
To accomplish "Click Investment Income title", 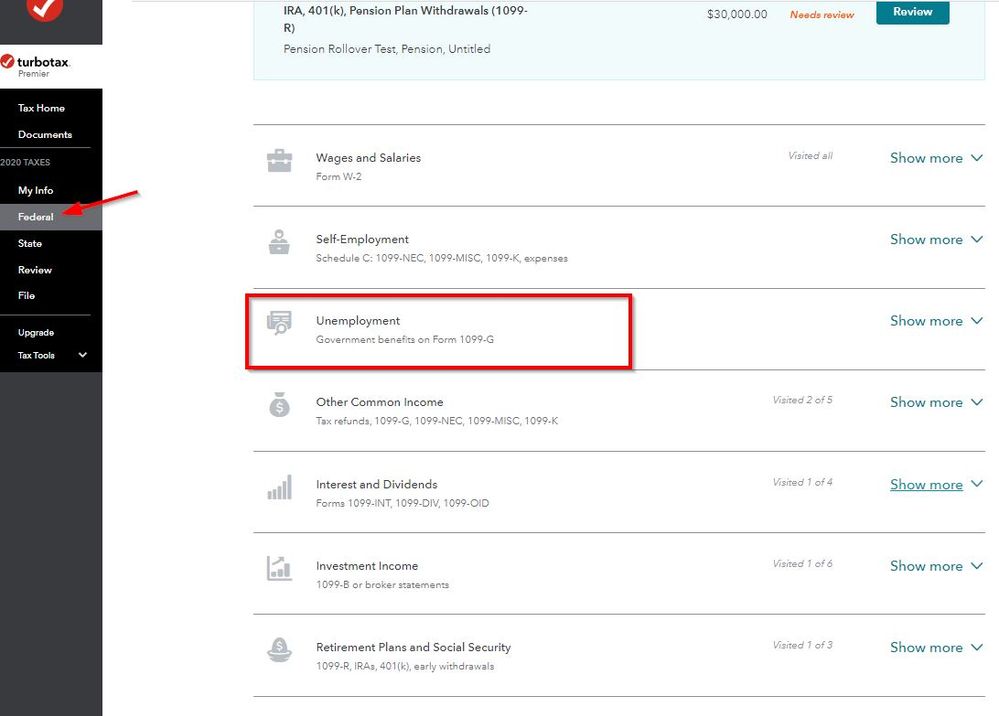I will 367,566.
